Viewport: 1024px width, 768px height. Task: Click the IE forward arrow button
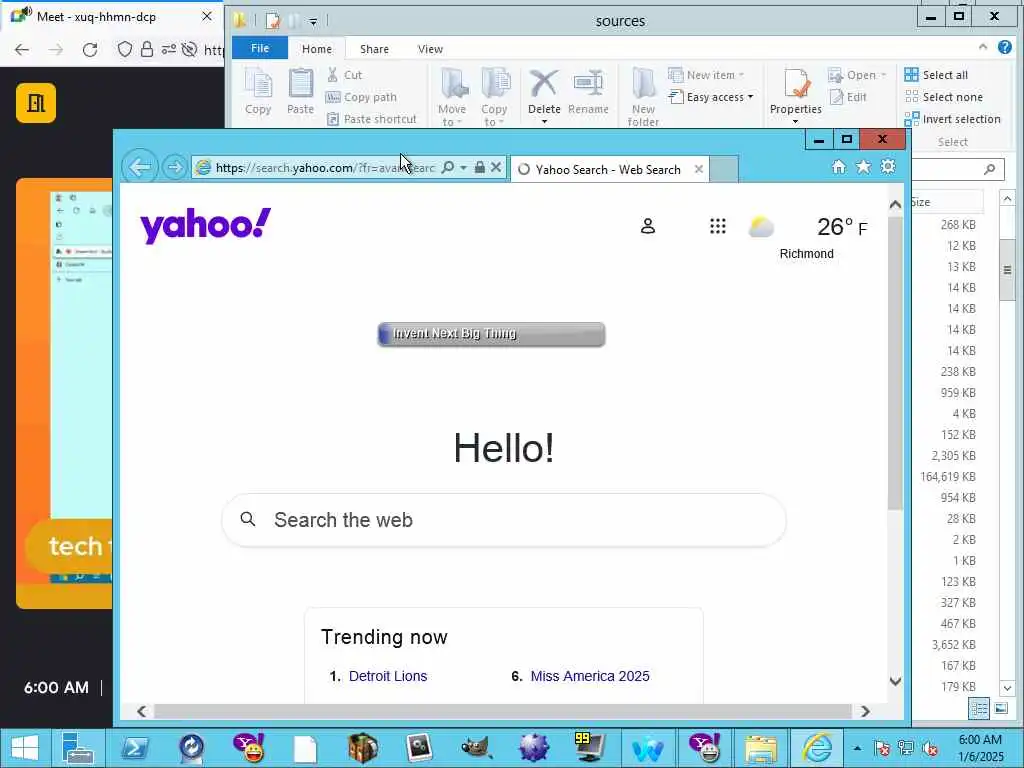(x=174, y=168)
